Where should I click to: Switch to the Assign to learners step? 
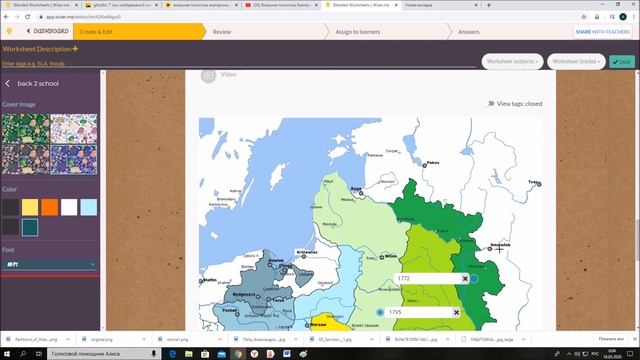click(x=358, y=32)
